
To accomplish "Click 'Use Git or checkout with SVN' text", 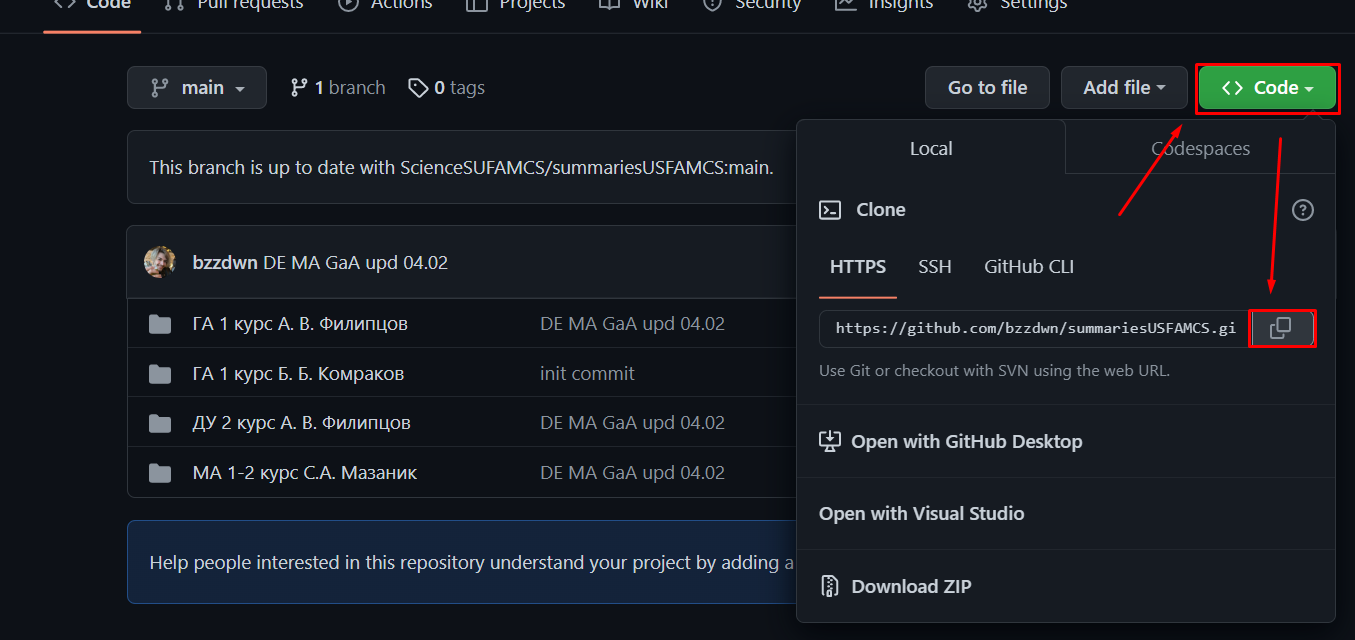I will pyautogui.click(x=994, y=371).
